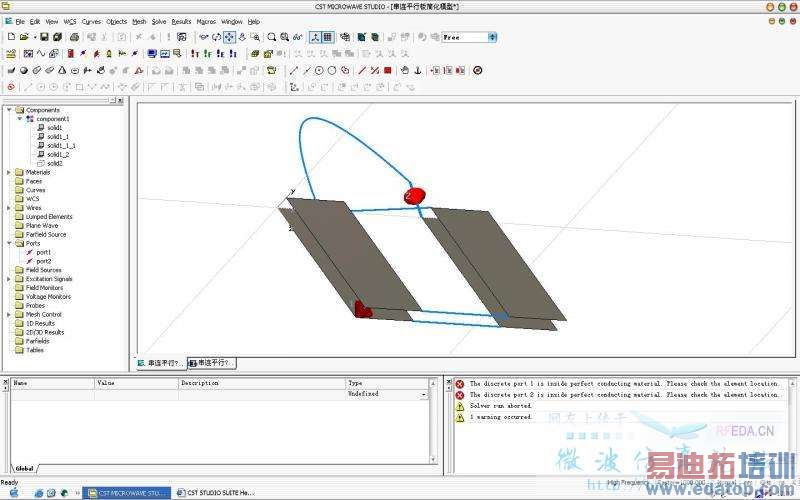Screen dimensions: 800x500
Task: Click the Zoom magnifier icon
Action: (272, 37)
